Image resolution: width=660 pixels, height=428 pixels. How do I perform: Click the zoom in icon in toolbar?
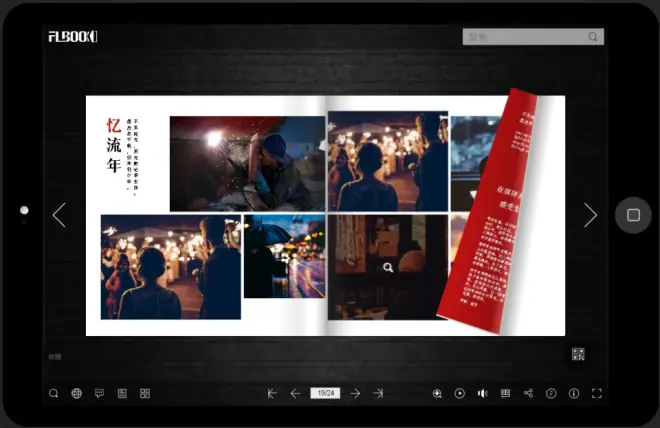click(x=437, y=393)
